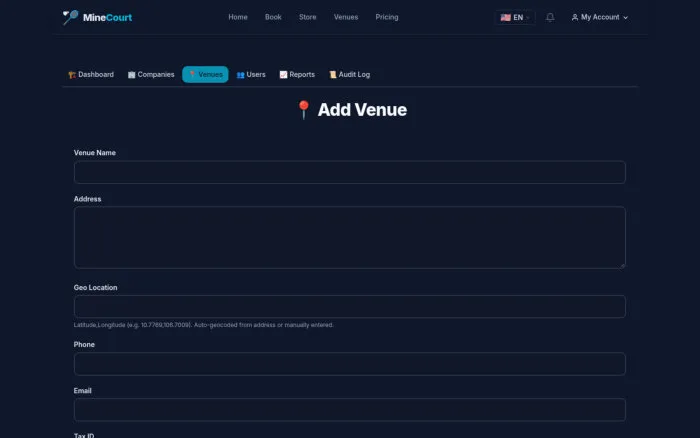Focus the Geo Location input field
This screenshot has width=700, height=438.
350,307
